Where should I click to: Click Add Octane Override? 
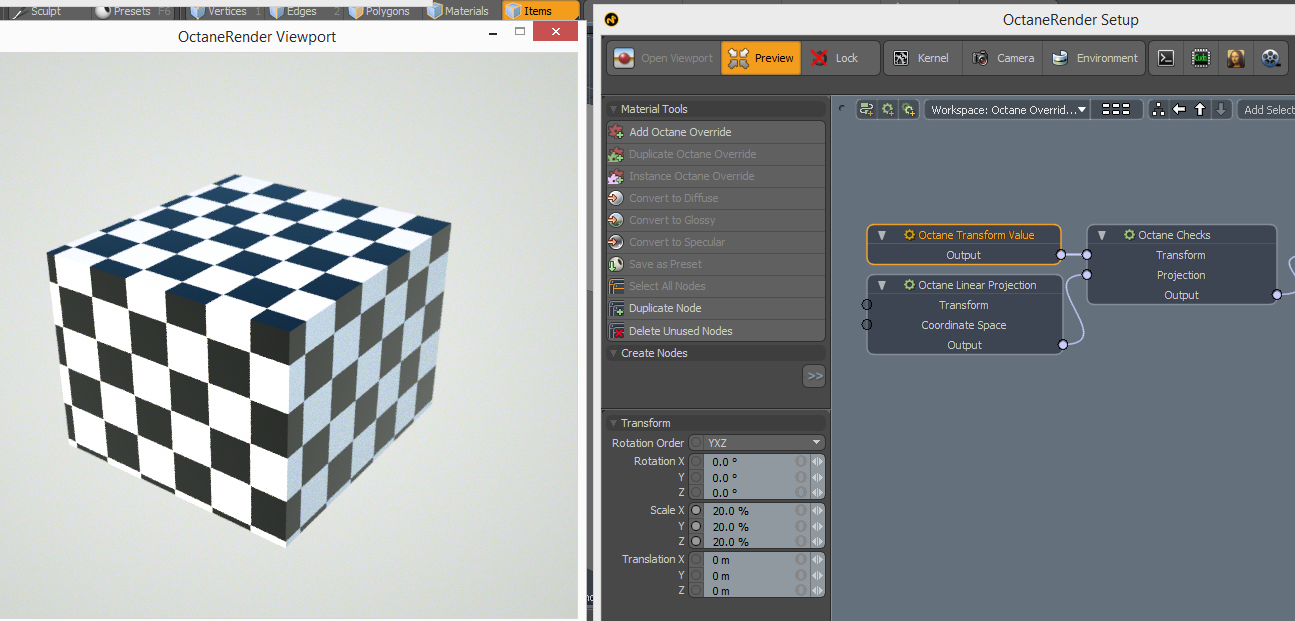716,132
